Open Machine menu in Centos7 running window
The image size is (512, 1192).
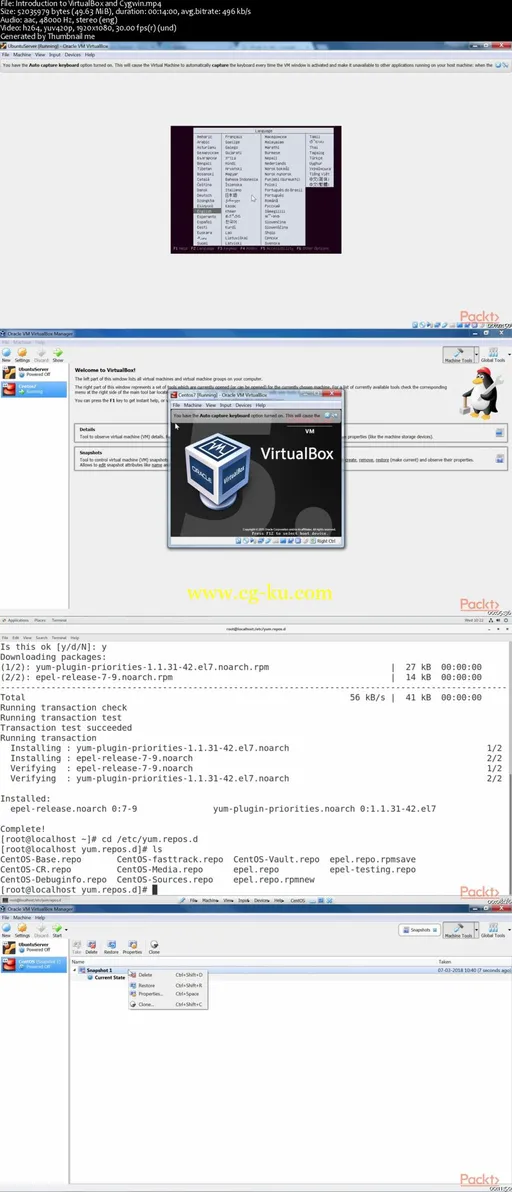click(x=192, y=405)
